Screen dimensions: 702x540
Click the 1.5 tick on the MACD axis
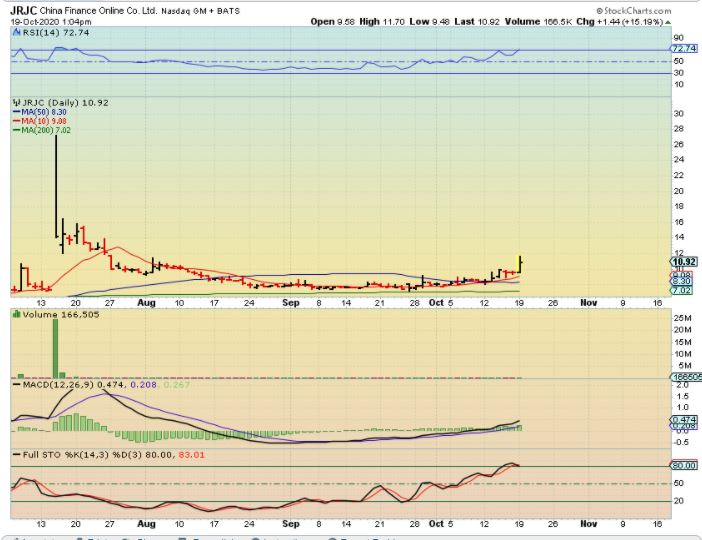point(682,396)
